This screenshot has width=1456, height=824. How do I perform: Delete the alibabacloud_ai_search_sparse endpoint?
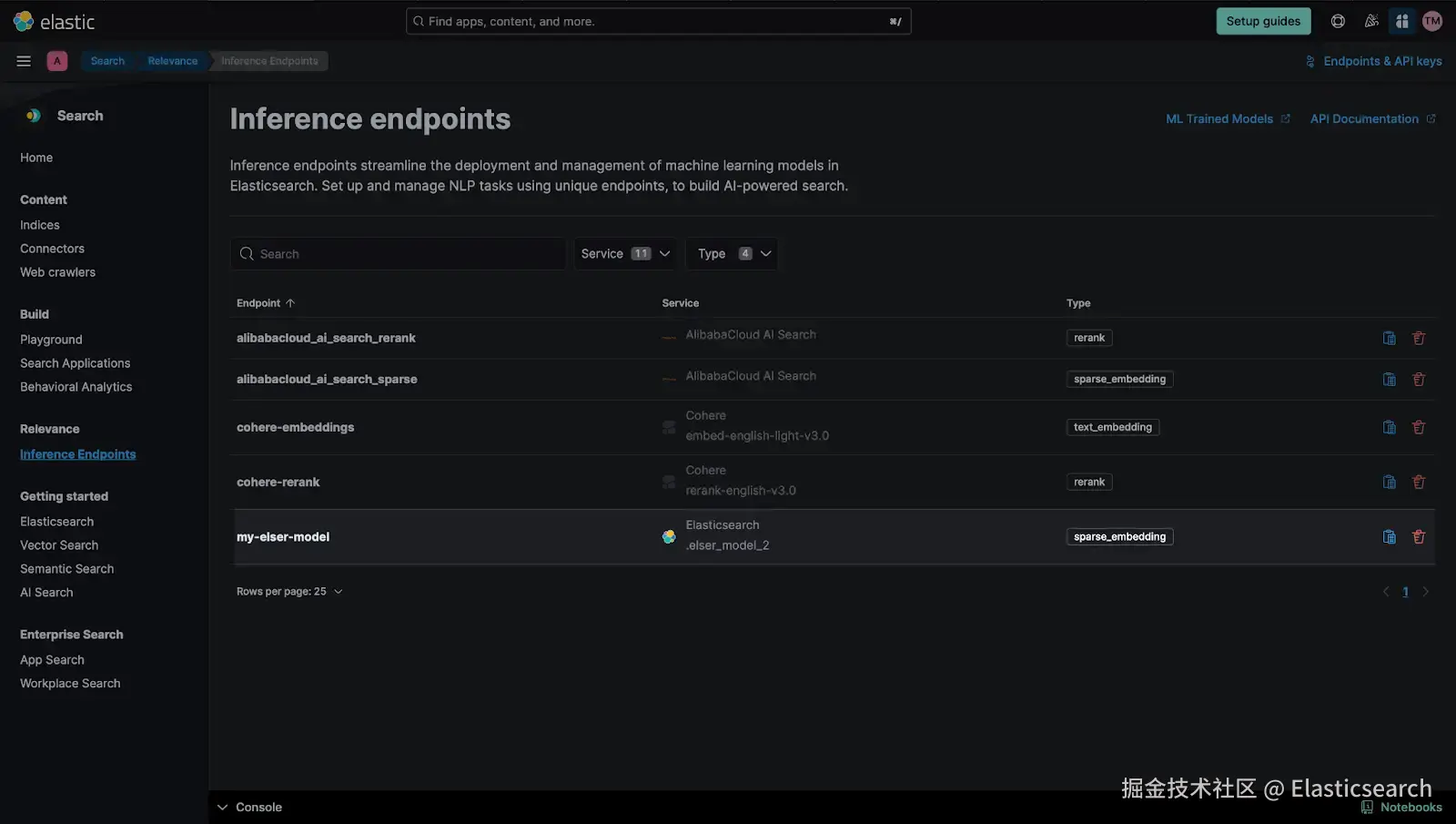(1418, 380)
